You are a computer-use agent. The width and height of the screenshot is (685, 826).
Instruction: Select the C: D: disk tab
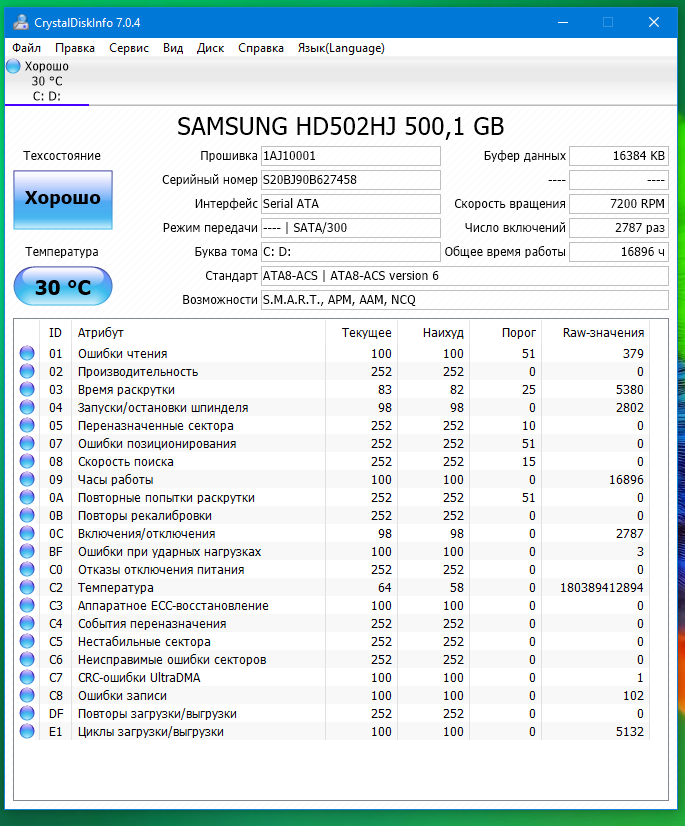[47, 81]
